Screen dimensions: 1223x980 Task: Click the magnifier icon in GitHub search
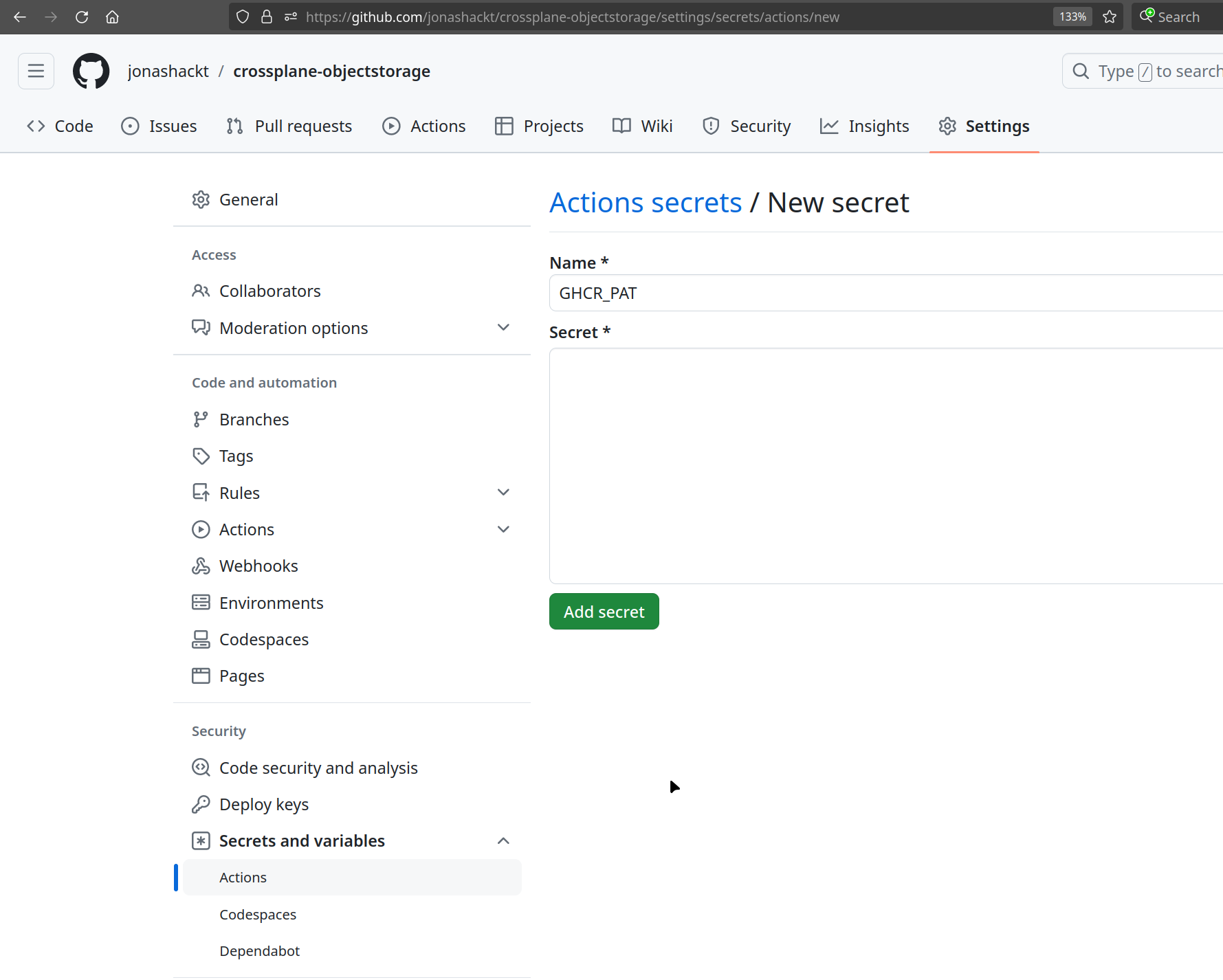[1081, 71]
